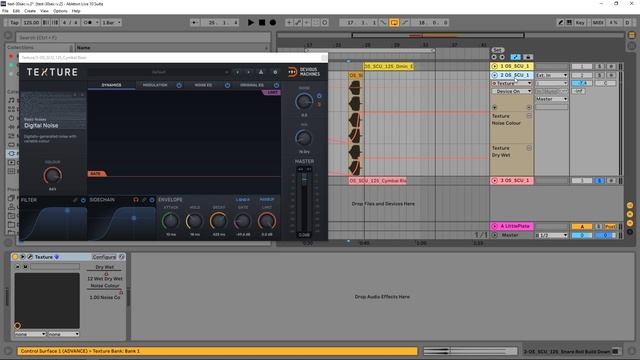Viewport: 640px width, 360px height.
Task: Click the Configure button on Texture device
Action: point(104,257)
